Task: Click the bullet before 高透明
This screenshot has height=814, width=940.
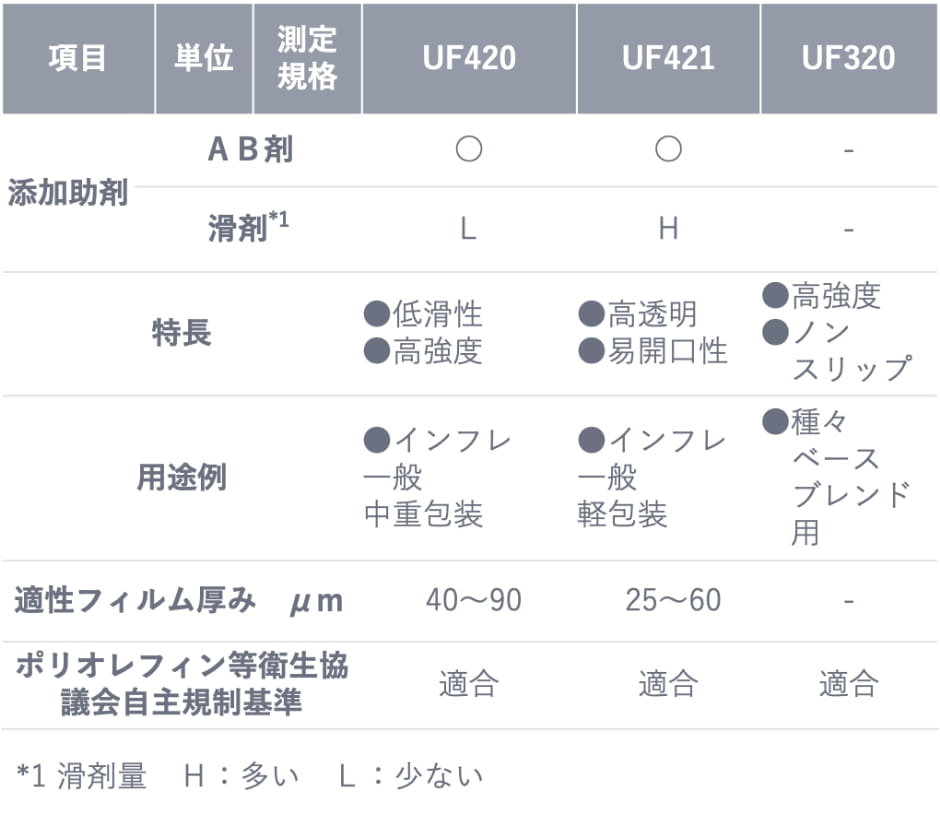Action: click(591, 314)
